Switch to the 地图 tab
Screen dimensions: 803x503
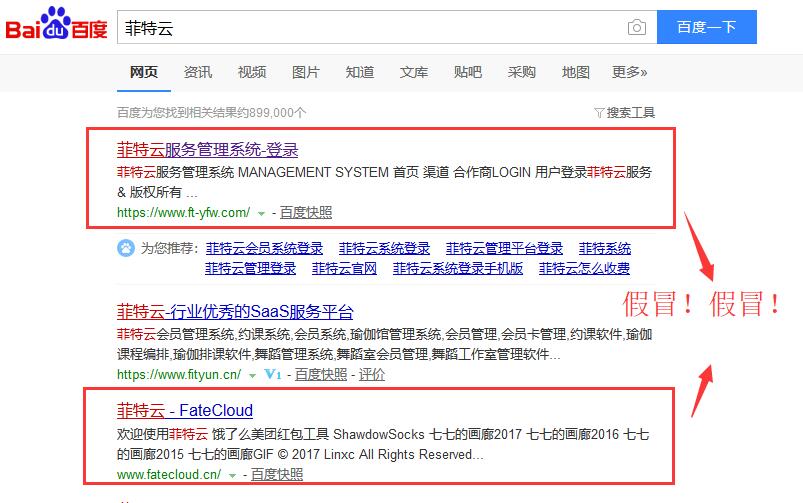tap(576, 72)
